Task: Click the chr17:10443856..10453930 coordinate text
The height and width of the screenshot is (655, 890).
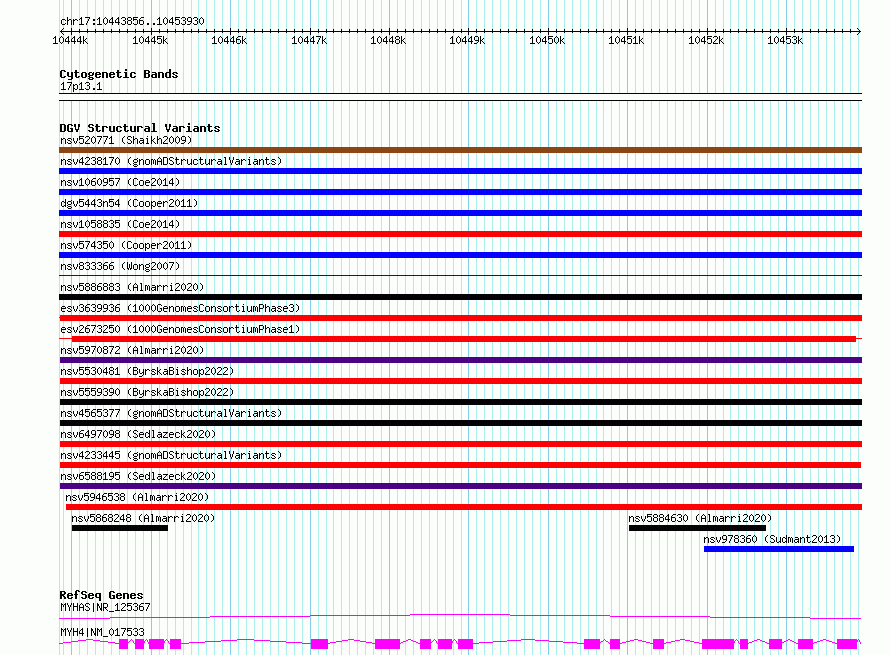Action: pyautogui.click(x=132, y=21)
